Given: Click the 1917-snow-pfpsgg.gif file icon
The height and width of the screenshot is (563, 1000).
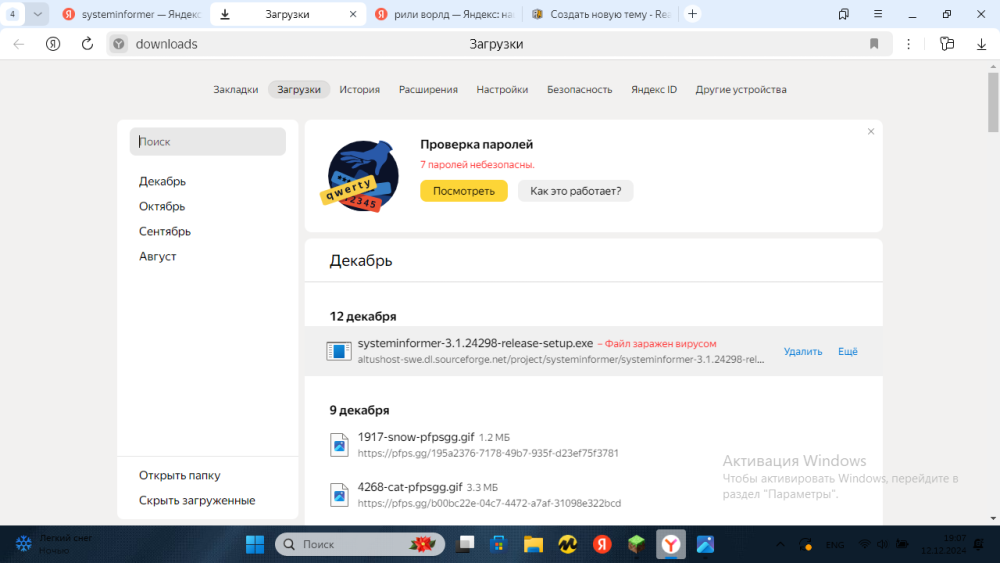Looking at the screenshot, I should (x=339, y=444).
